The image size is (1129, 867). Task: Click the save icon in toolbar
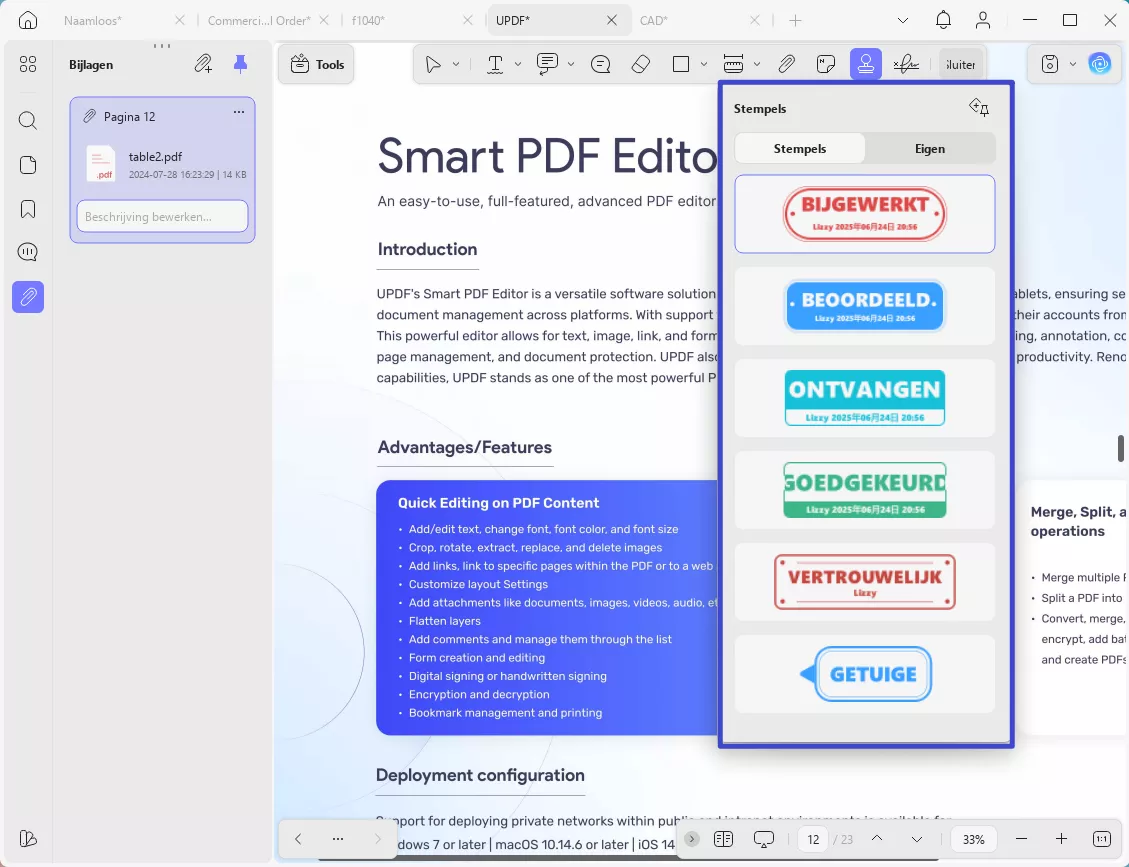tap(1050, 65)
